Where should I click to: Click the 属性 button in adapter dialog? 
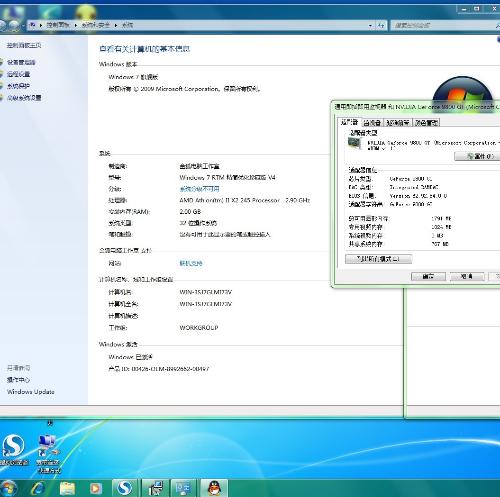pos(478,156)
